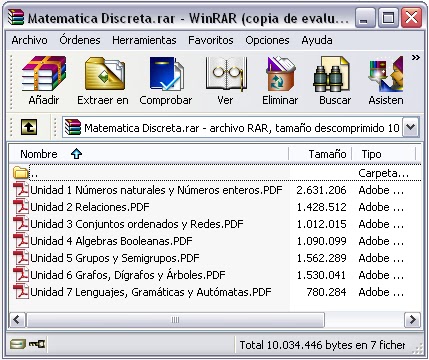The image size is (429, 360).
Task: Click size value 1.428.512
Action: 321,207
